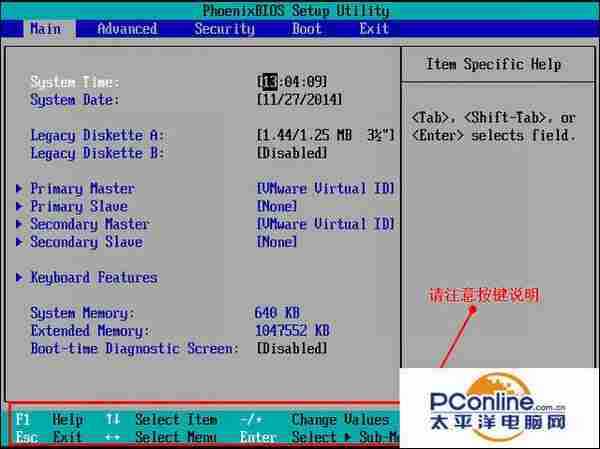The width and height of the screenshot is (600, 449).
Task: Toggle Boot-time Diagnostic Screen Disabled value
Action: [292, 349]
